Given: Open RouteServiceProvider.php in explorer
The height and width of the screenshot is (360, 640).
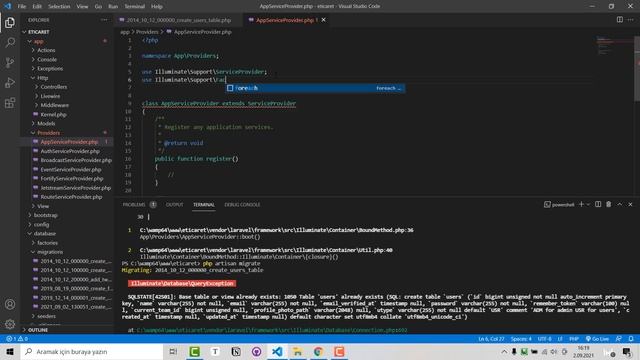Looking at the screenshot, I should click(71, 197).
